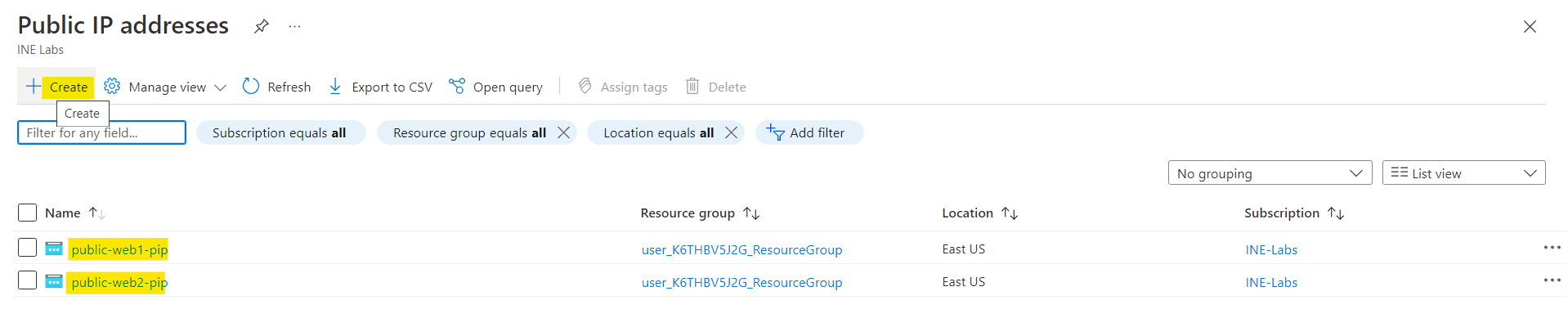Click the Open query icon

(x=457, y=87)
